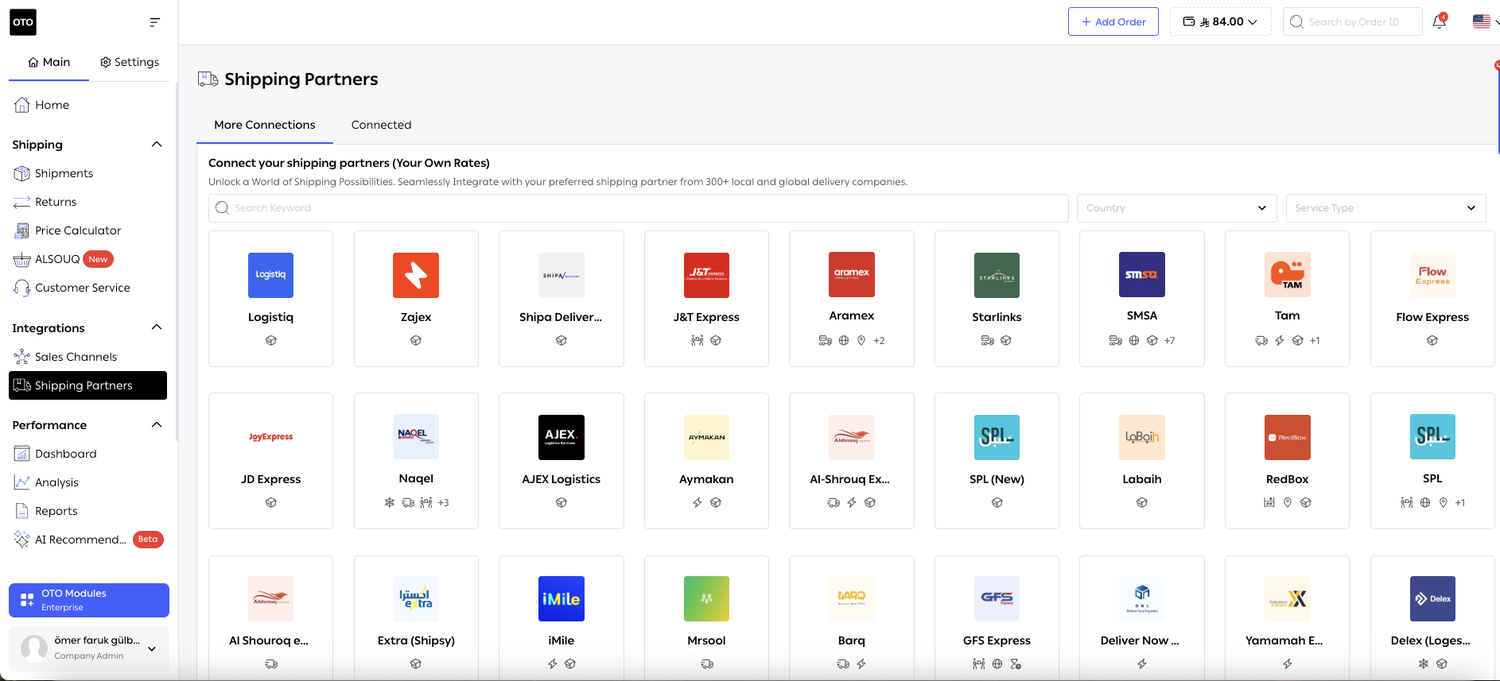Focus the Search by Order ID field
Screen dimensions: 1500x681
coord(1352,21)
